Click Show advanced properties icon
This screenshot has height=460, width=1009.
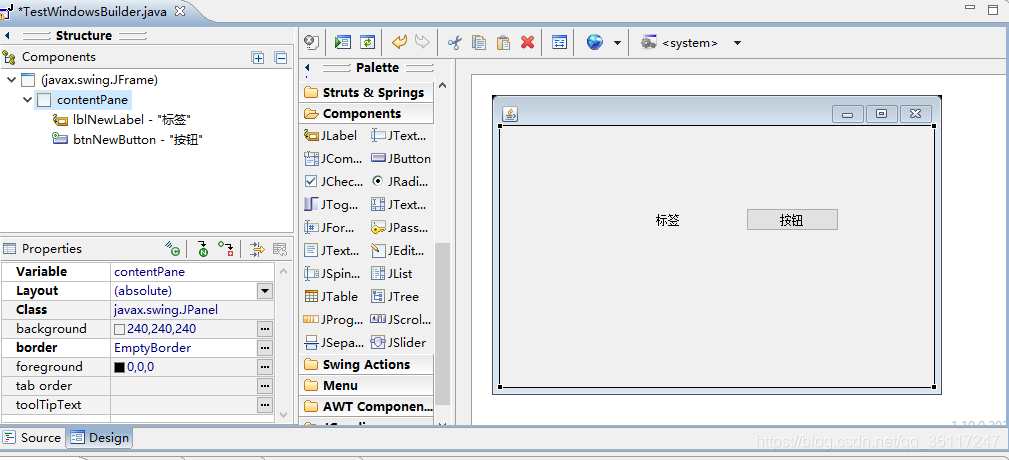coord(257,249)
